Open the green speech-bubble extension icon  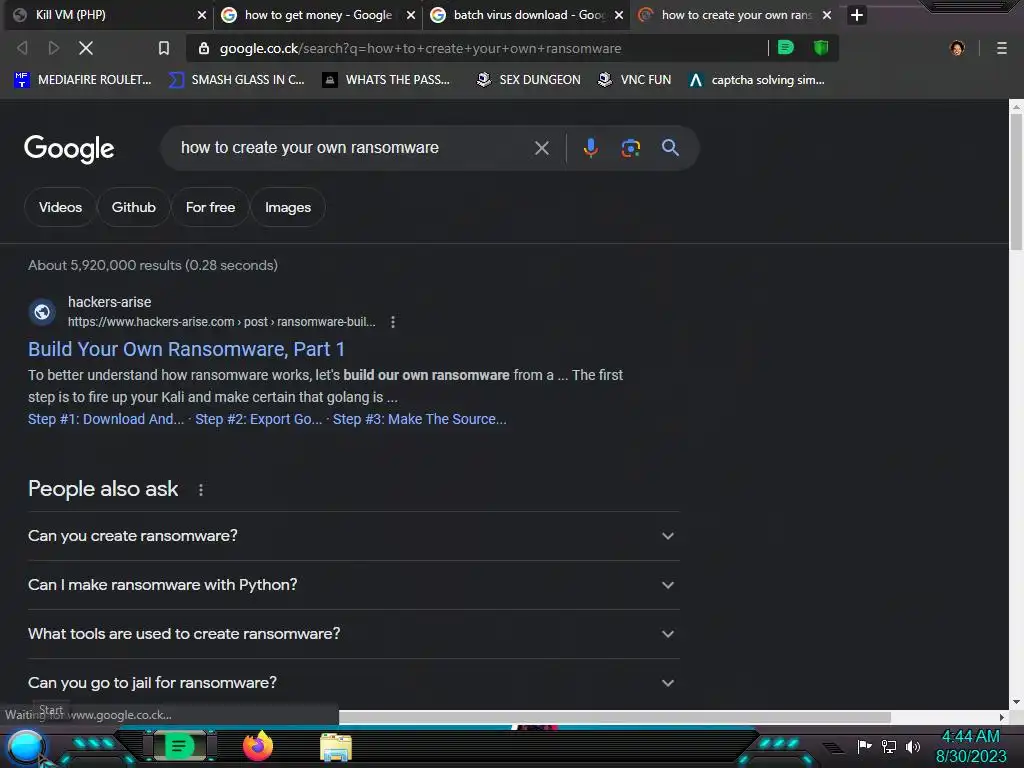(786, 48)
